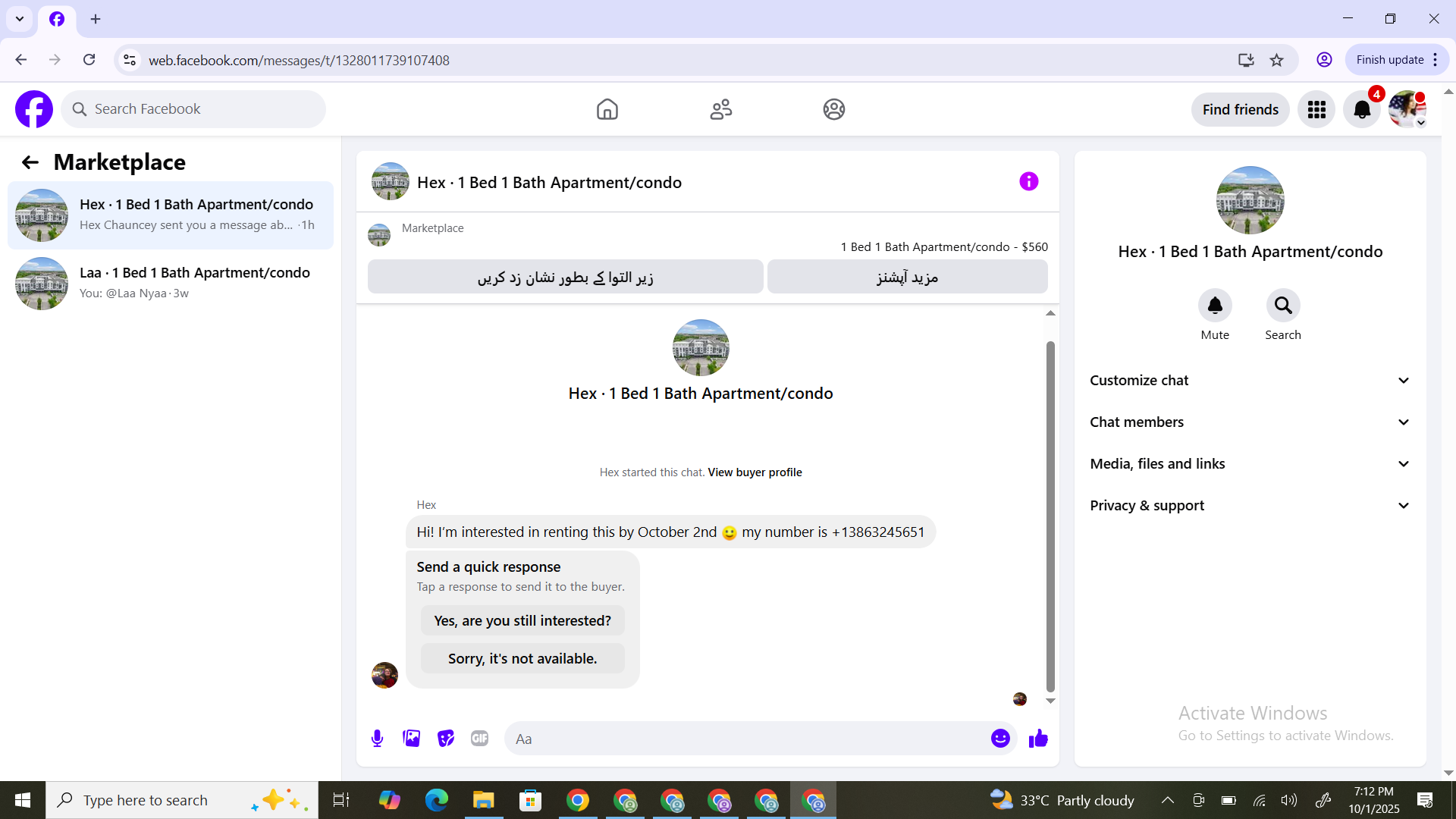Open a new browser tab
The width and height of the screenshot is (1456, 819).
coord(96,19)
